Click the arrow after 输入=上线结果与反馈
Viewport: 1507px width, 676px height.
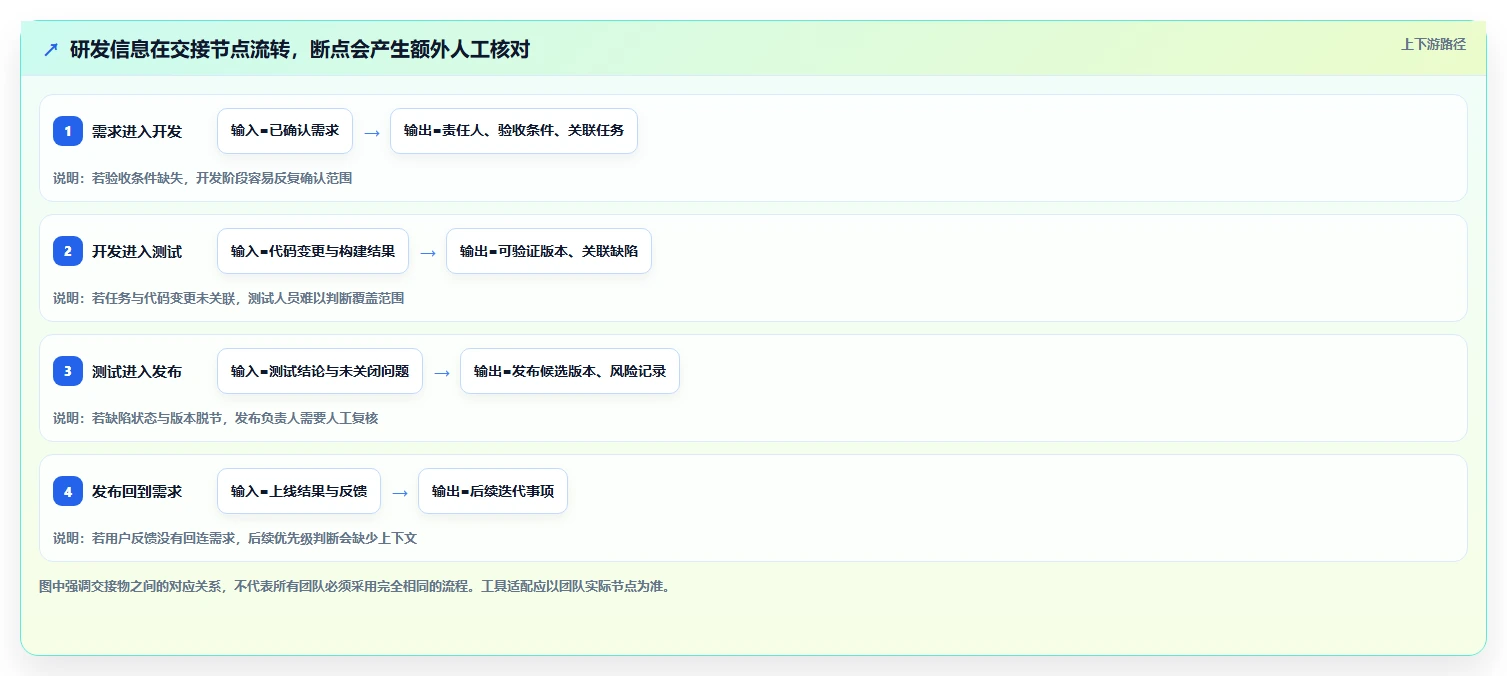400,492
